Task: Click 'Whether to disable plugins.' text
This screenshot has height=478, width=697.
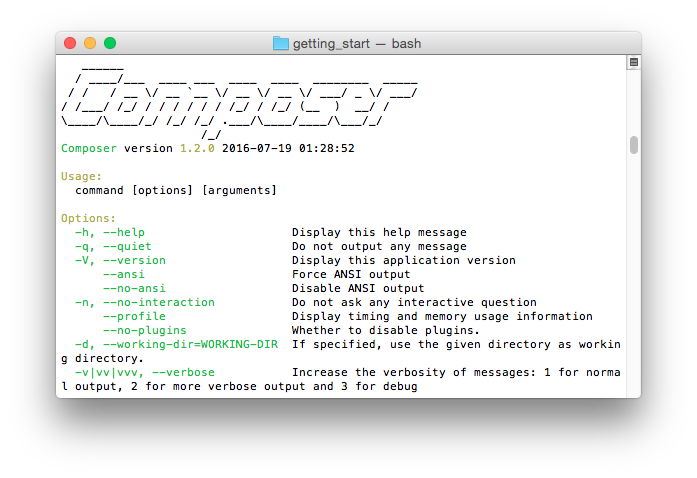Action: tap(386, 330)
